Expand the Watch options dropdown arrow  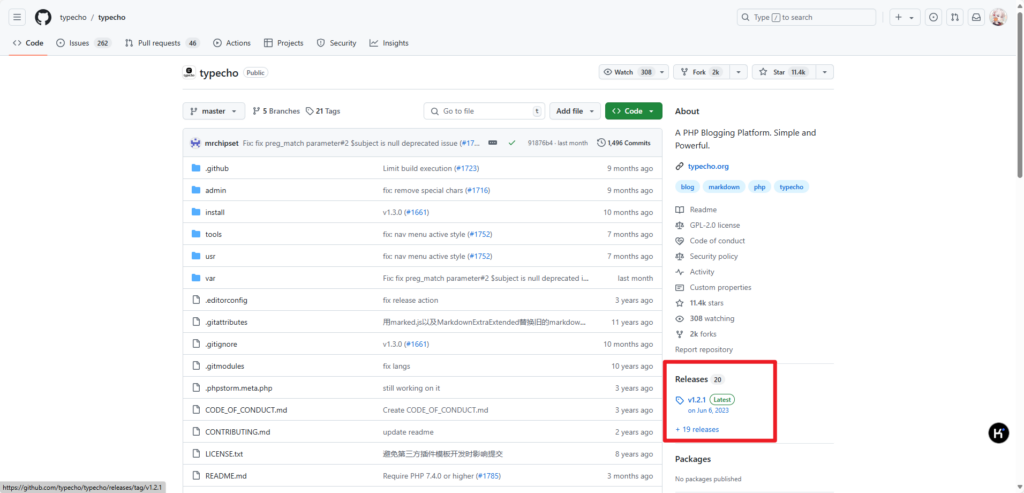pos(663,72)
